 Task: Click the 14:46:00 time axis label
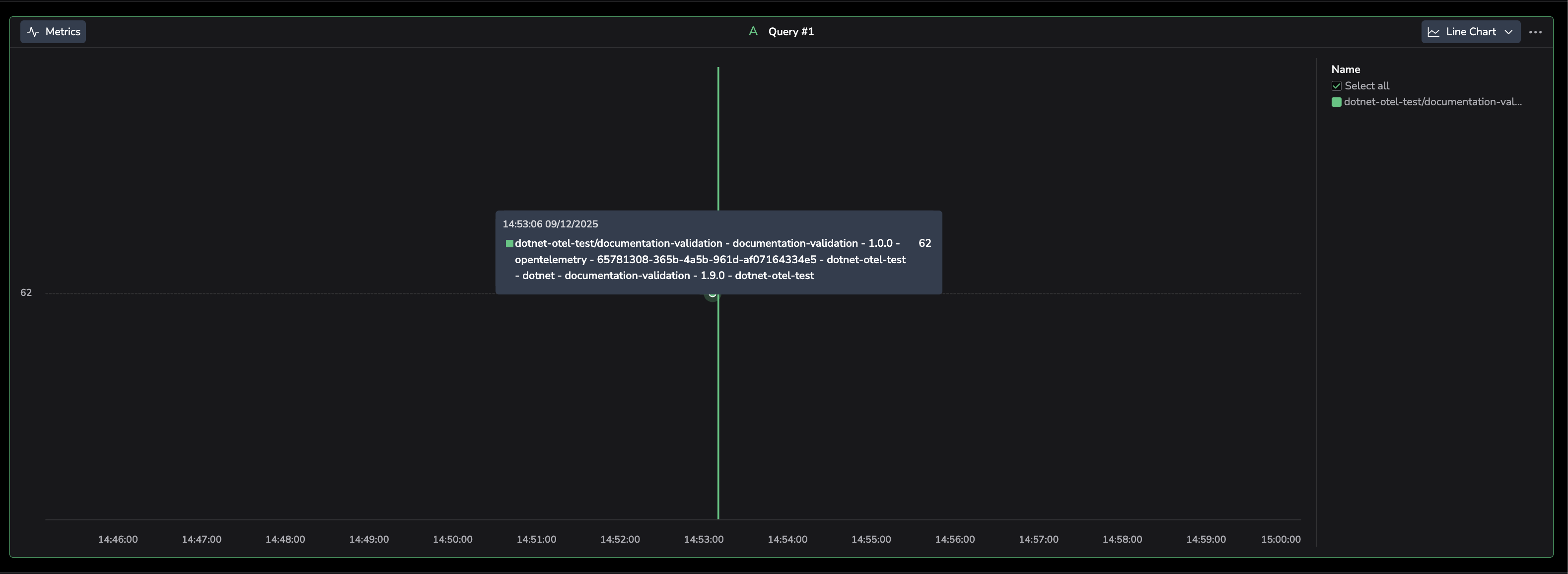[118, 539]
